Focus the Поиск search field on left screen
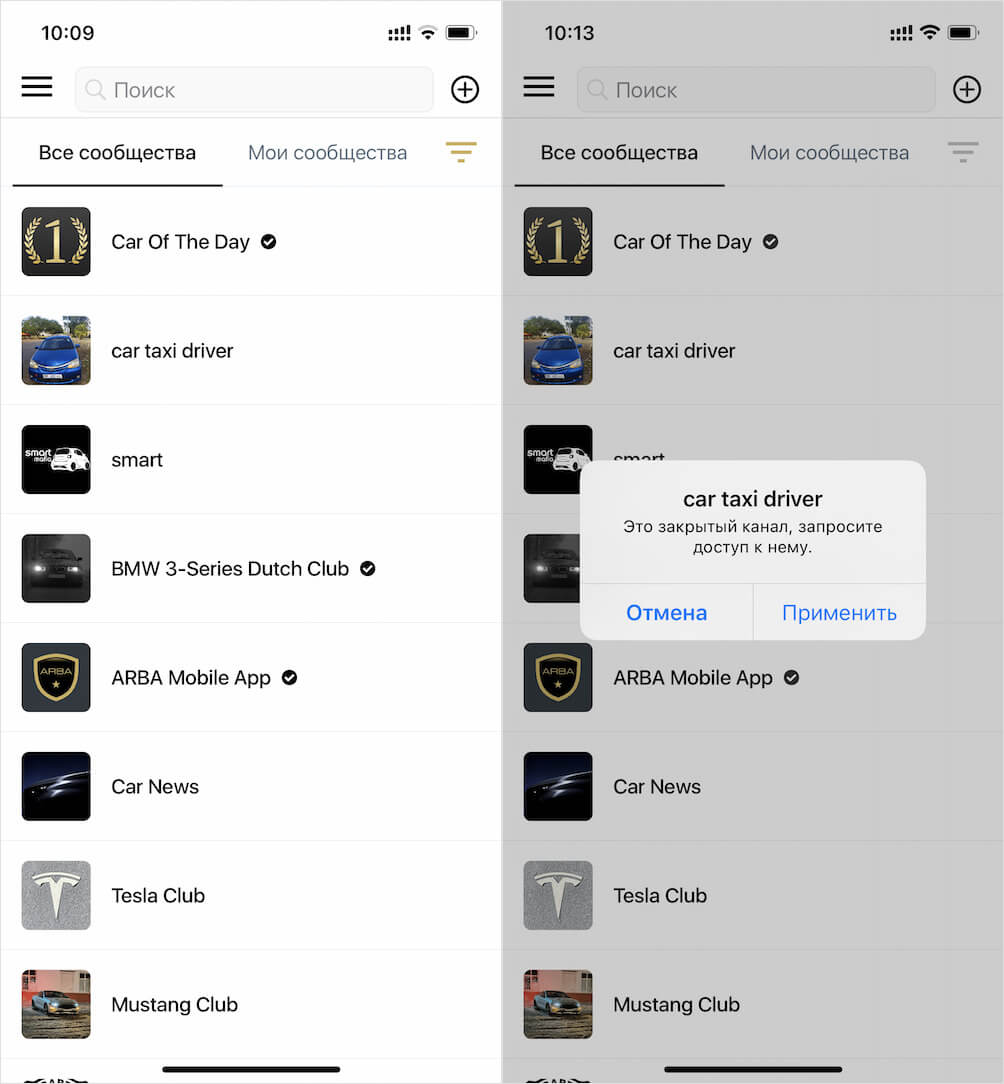 coord(254,89)
